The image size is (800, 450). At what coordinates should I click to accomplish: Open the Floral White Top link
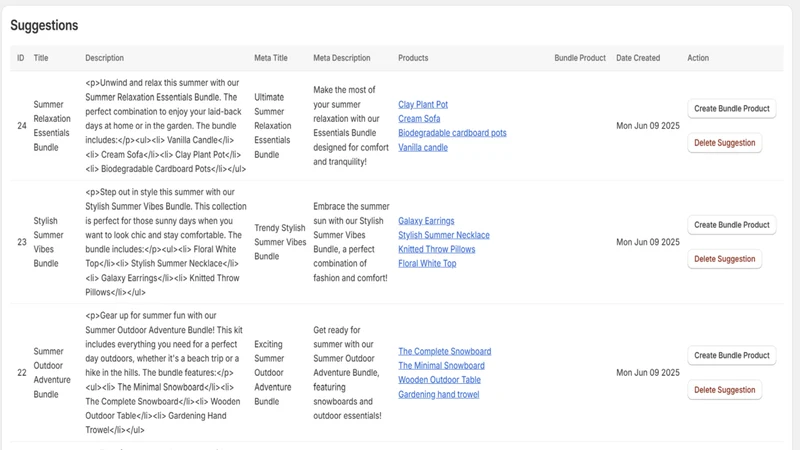pos(427,264)
